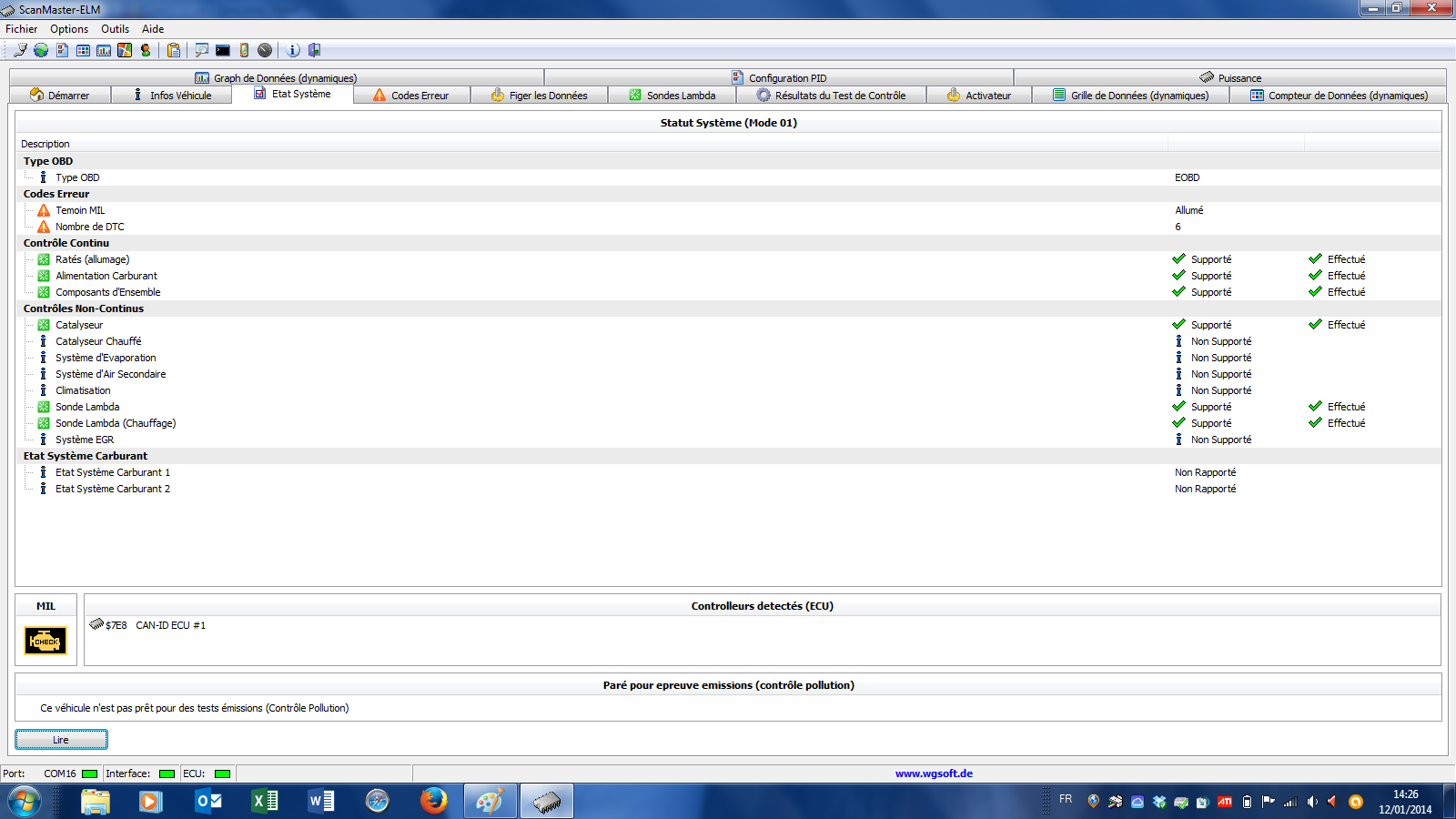Click the magnifier search toolbar icon
This screenshot has width=1456, height=819.
(201, 50)
